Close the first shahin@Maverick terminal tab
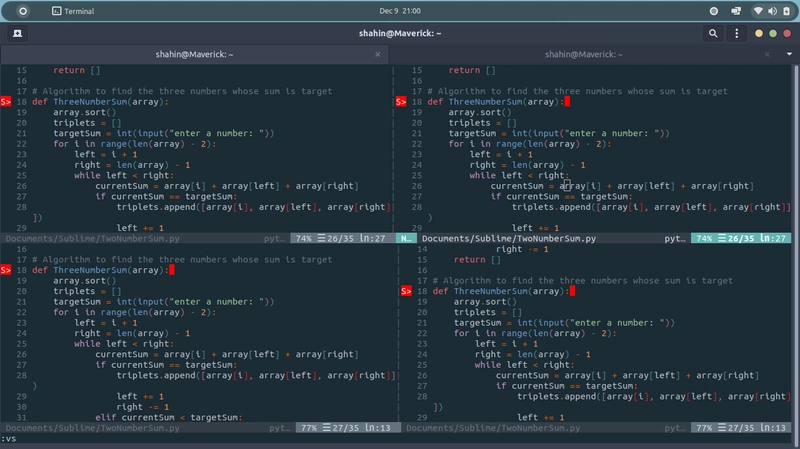This screenshot has height=449, width=800. pos(378,54)
